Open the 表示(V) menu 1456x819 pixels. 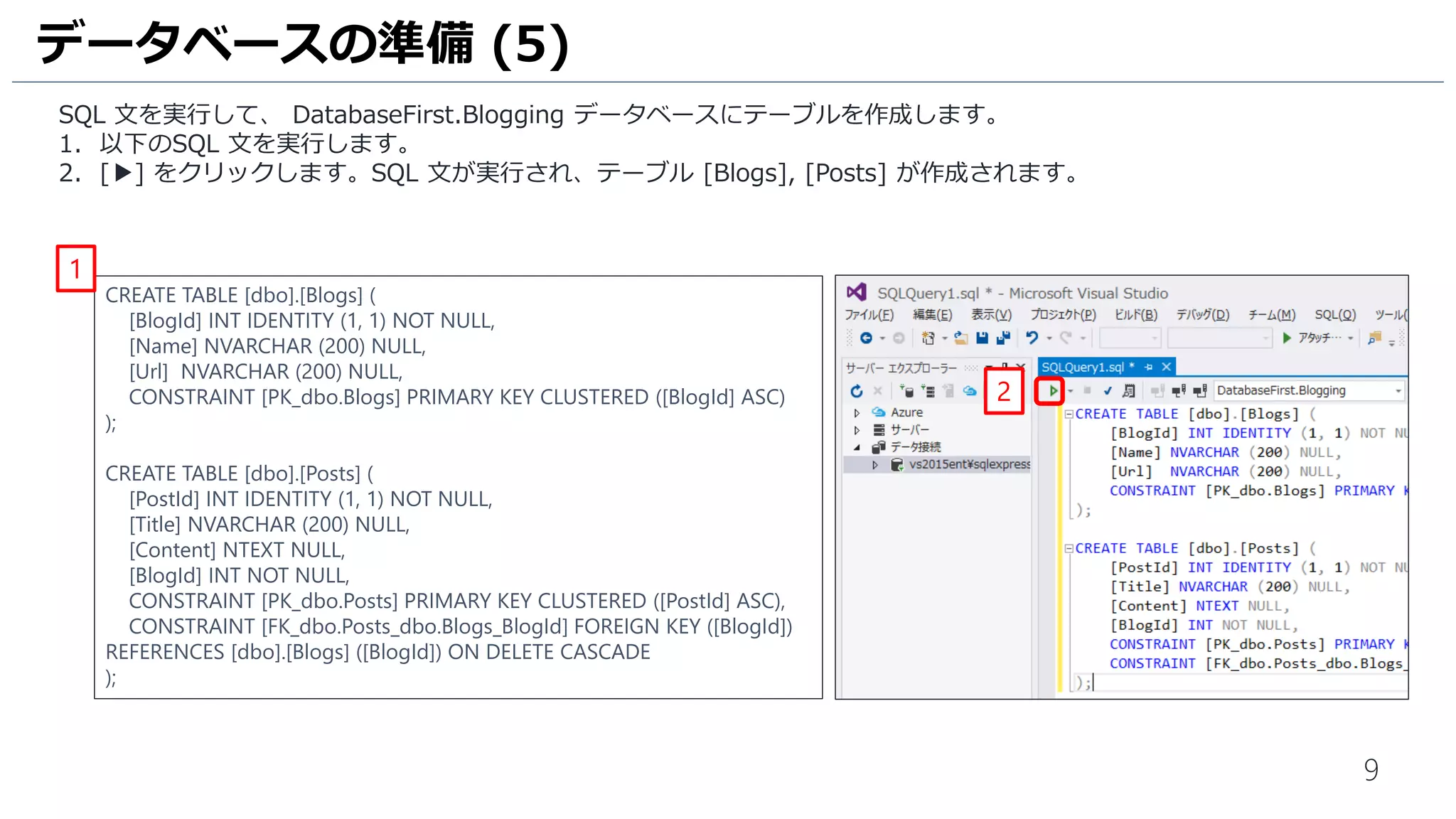pyautogui.click(x=991, y=315)
